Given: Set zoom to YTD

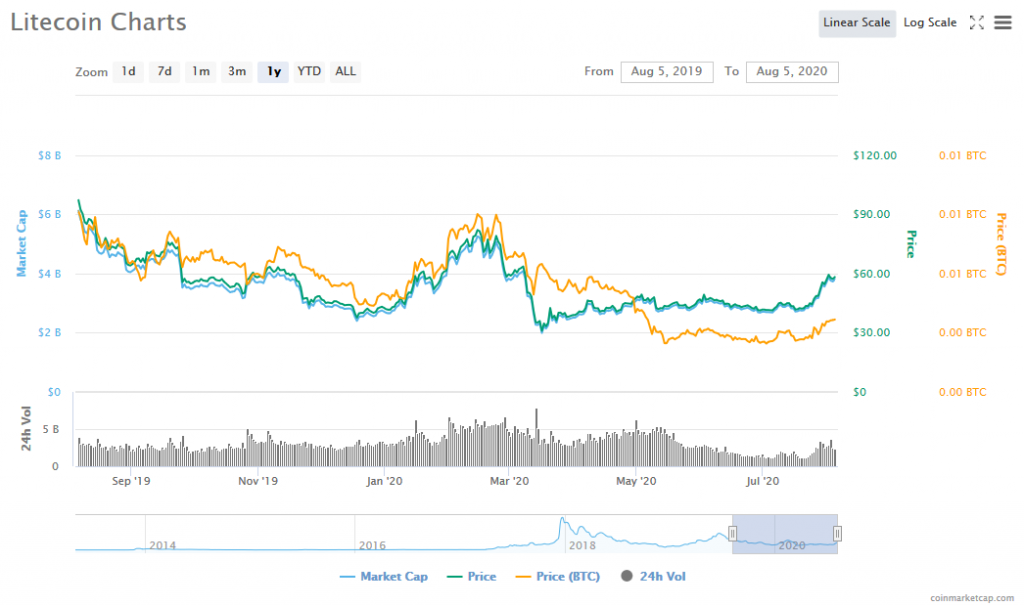Looking at the screenshot, I should coord(309,71).
